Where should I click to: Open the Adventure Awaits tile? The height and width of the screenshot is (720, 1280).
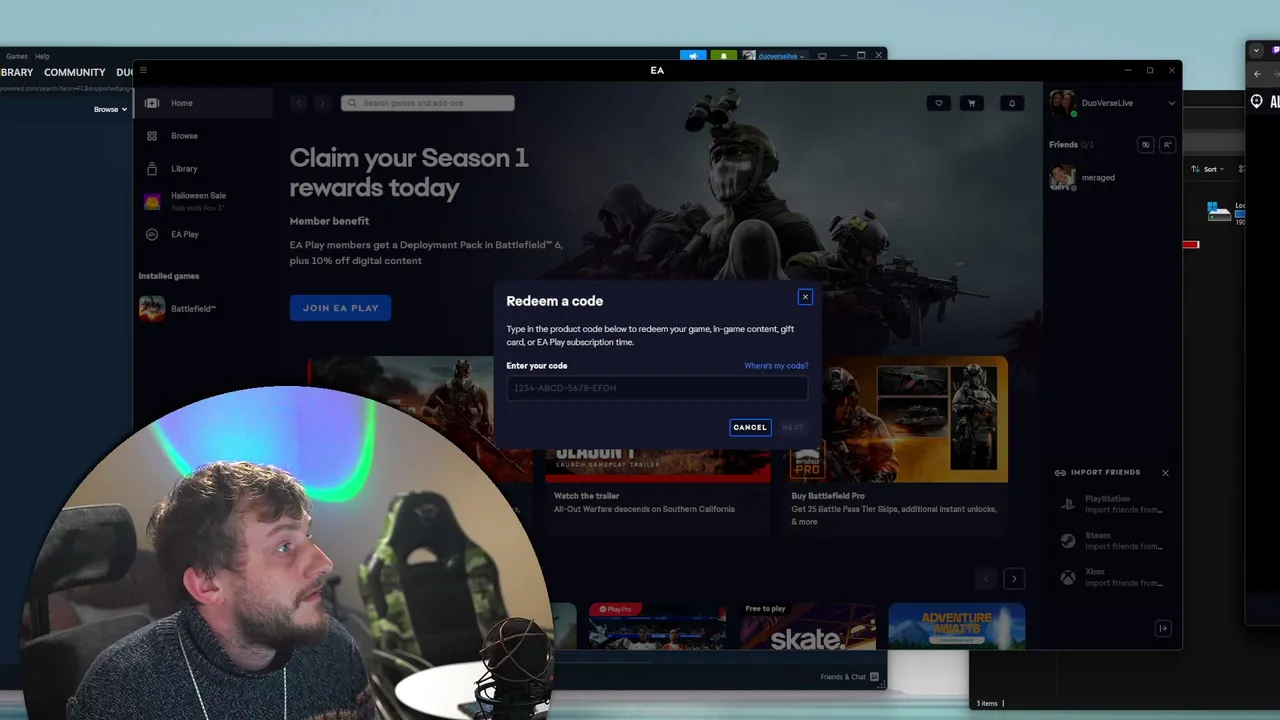956,625
